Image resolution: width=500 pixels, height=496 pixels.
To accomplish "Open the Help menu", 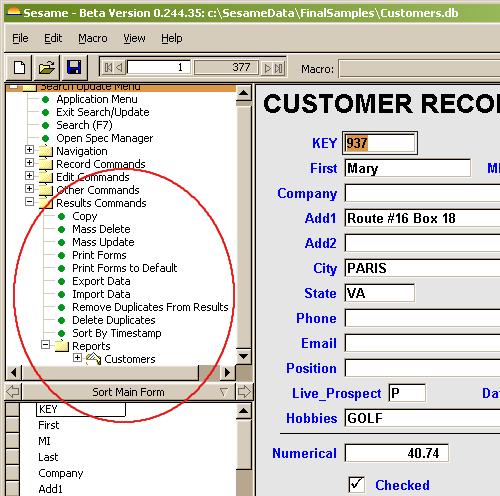I will tap(172, 38).
